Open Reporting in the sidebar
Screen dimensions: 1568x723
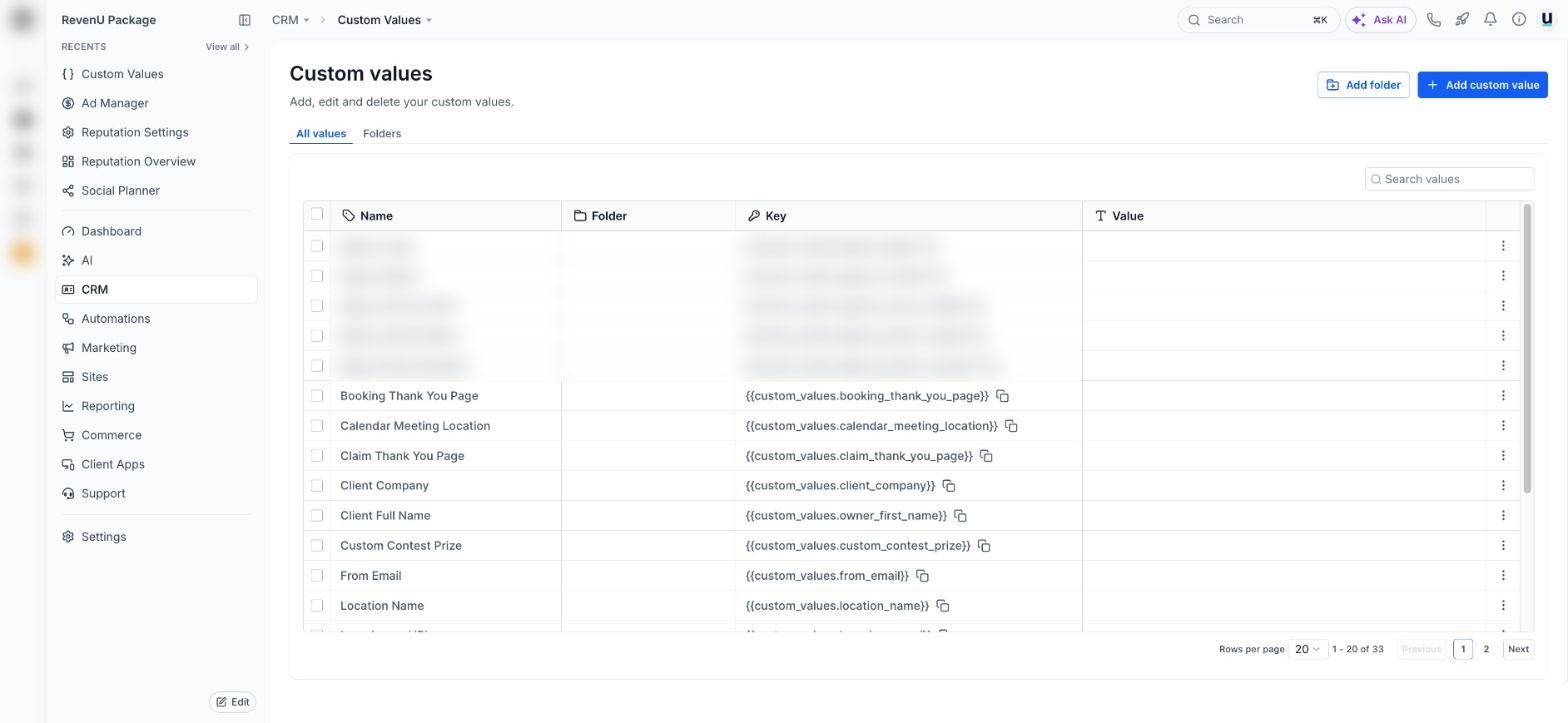tap(108, 406)
